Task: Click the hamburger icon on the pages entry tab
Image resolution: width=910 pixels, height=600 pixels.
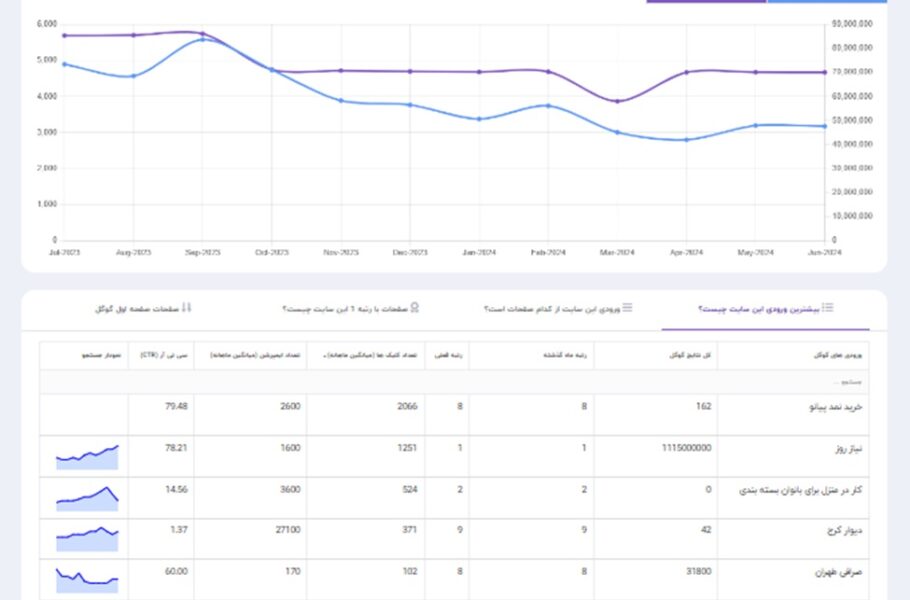Action: point(627,308)
